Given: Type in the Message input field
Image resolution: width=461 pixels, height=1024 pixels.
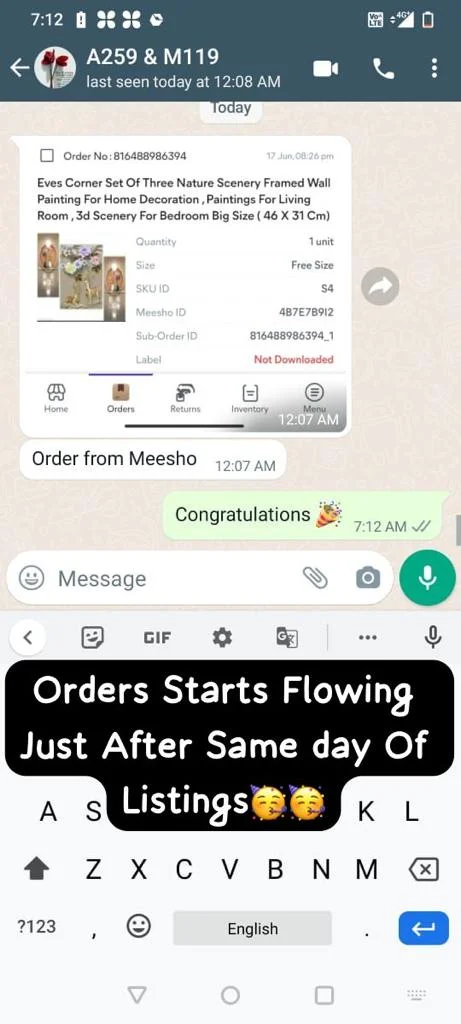Looking at the screenshot, I should pos(176,579).
